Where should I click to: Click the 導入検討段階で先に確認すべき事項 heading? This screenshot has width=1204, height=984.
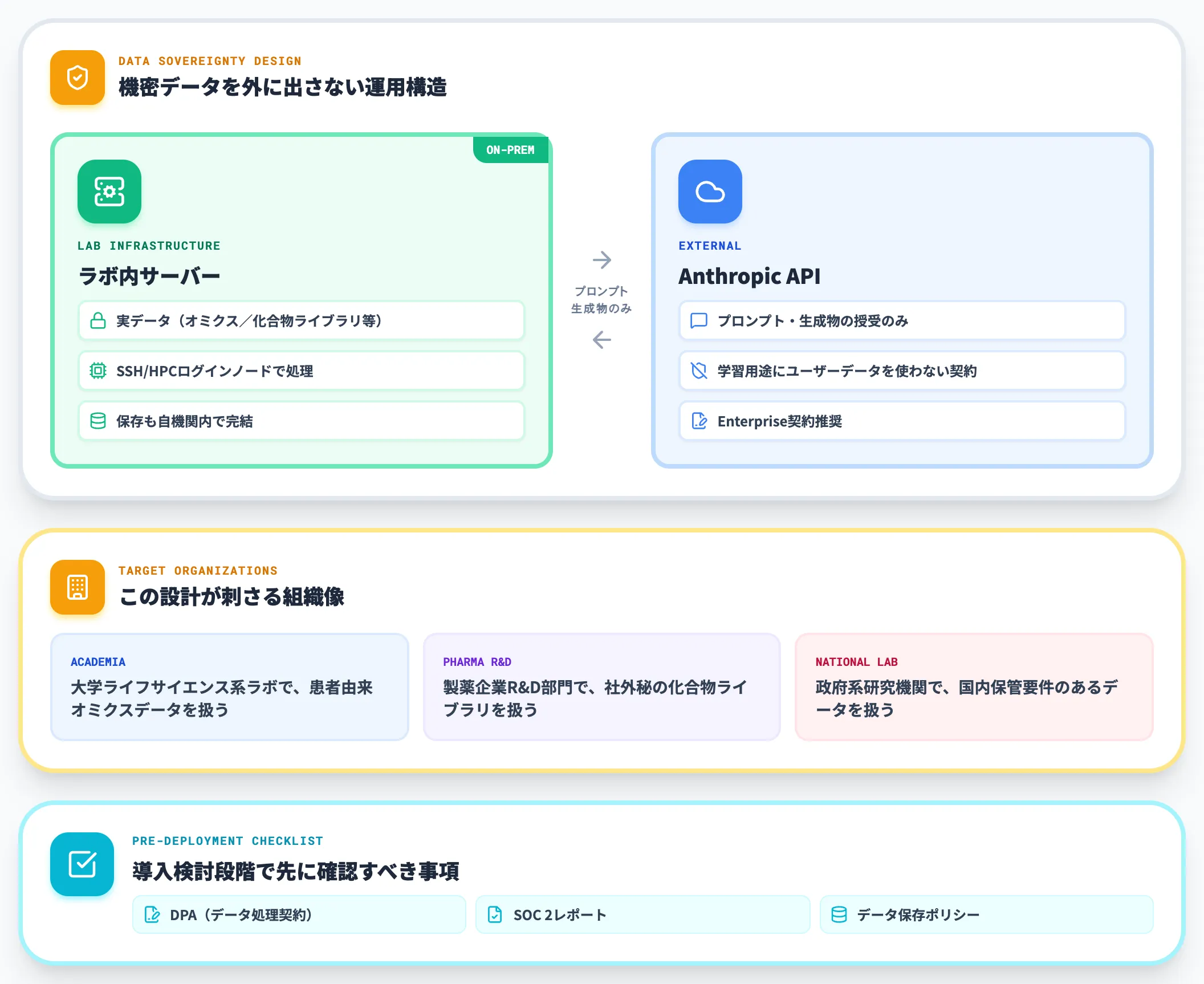[296, 872]
